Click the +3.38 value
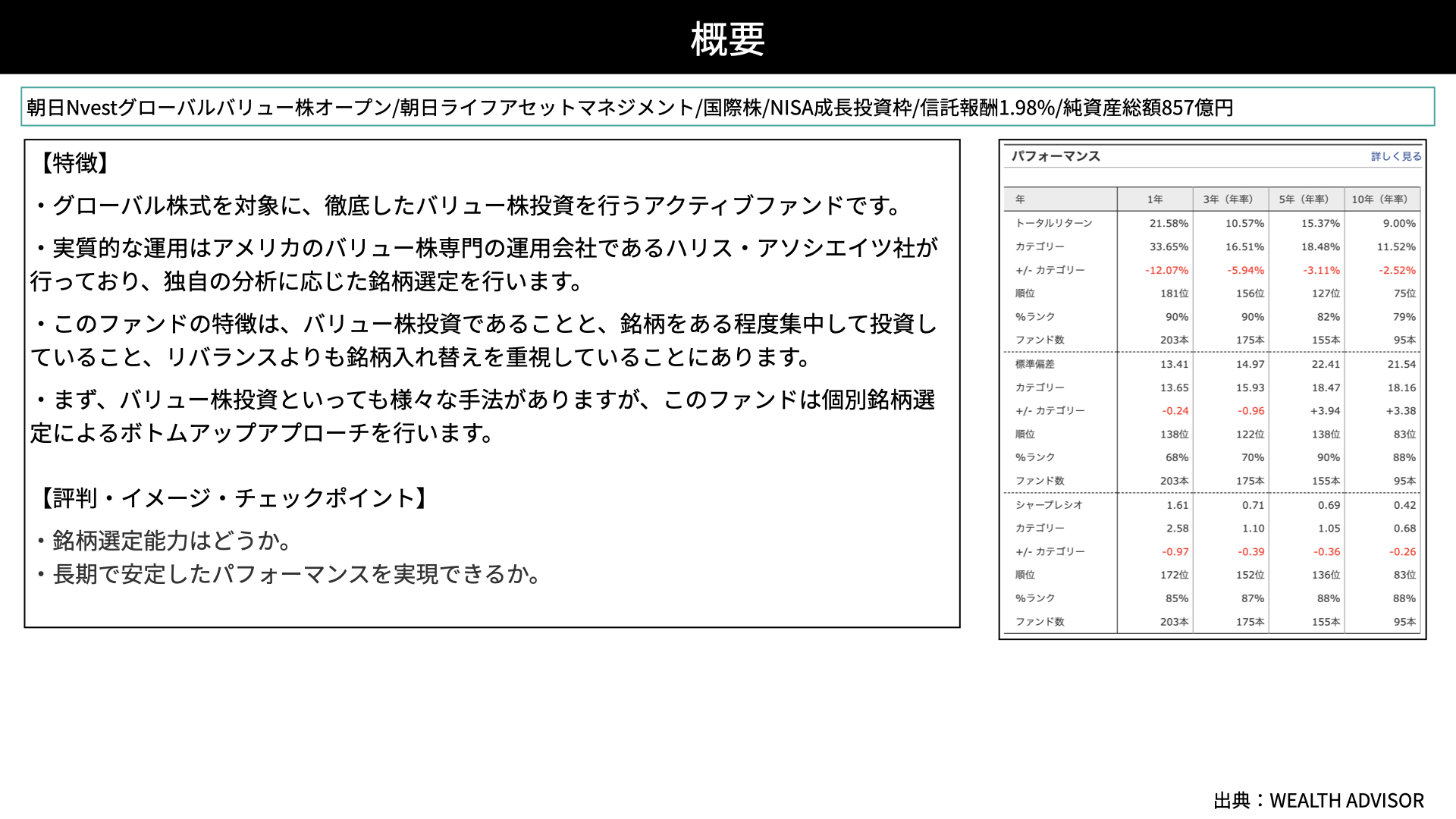Screen dimensions: 1456x819 click(x=1401, y=411)
